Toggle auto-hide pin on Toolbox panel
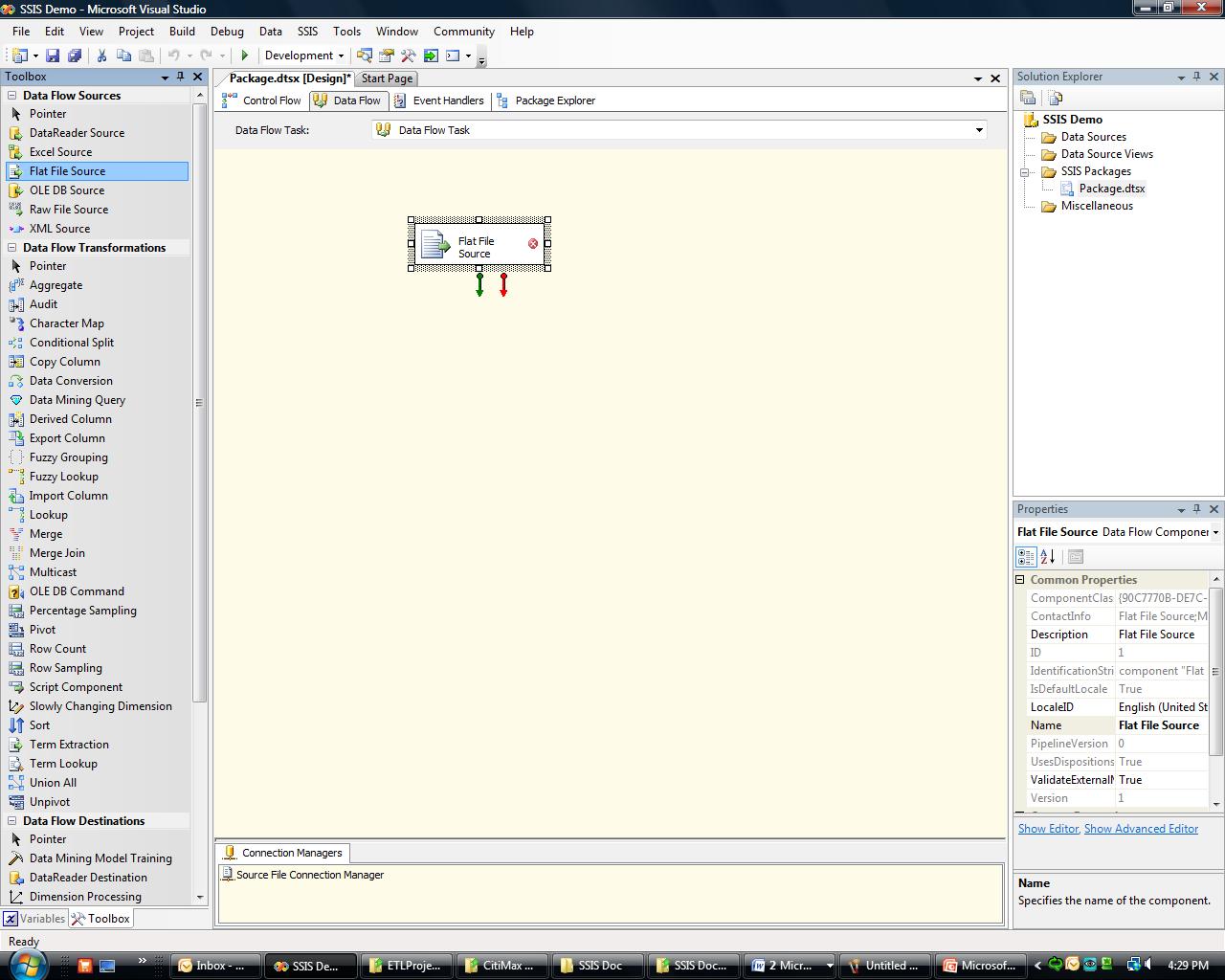1225x980 pixels. point(180,77)
